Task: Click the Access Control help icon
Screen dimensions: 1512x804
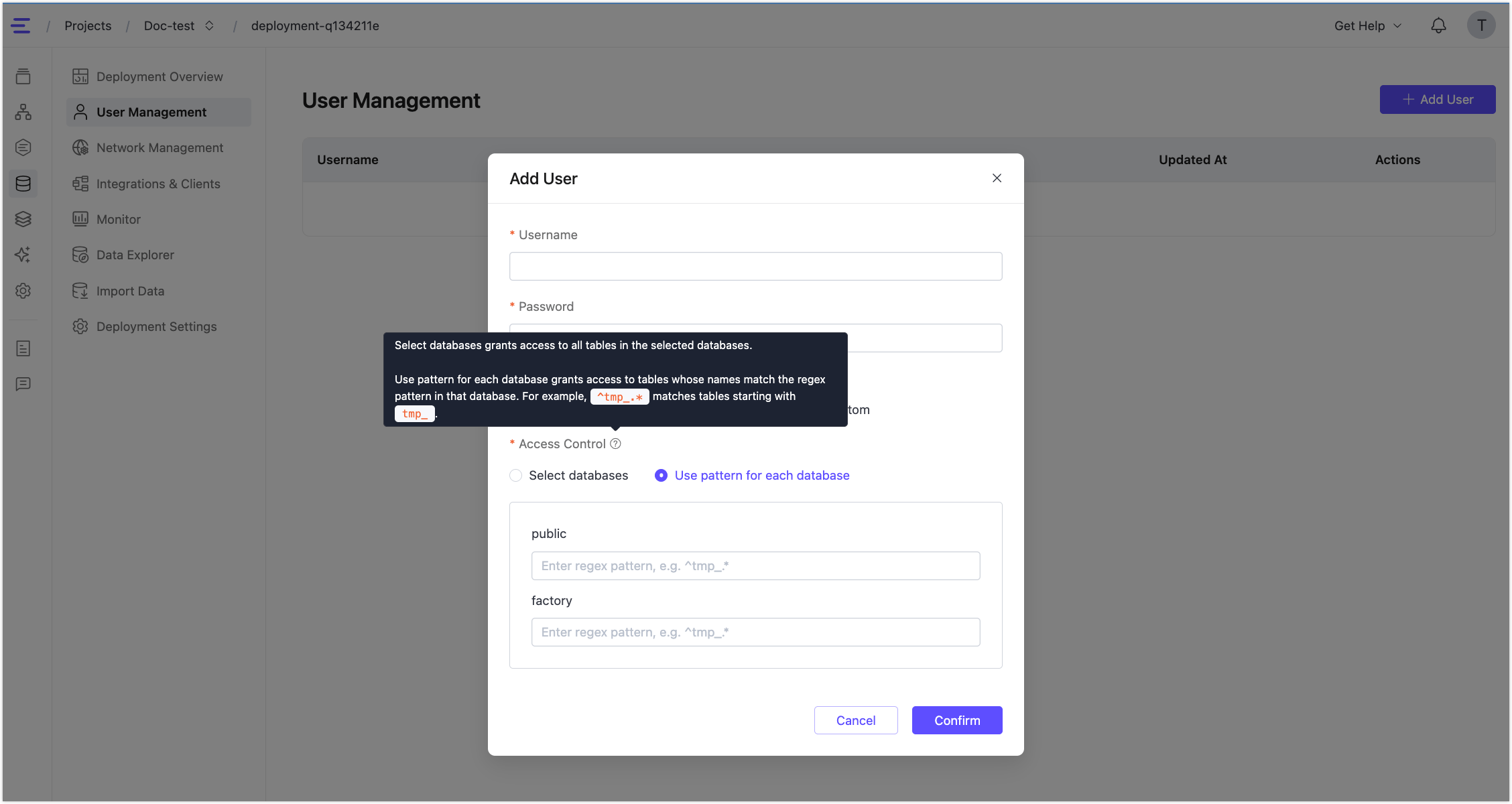Action: 615,444
